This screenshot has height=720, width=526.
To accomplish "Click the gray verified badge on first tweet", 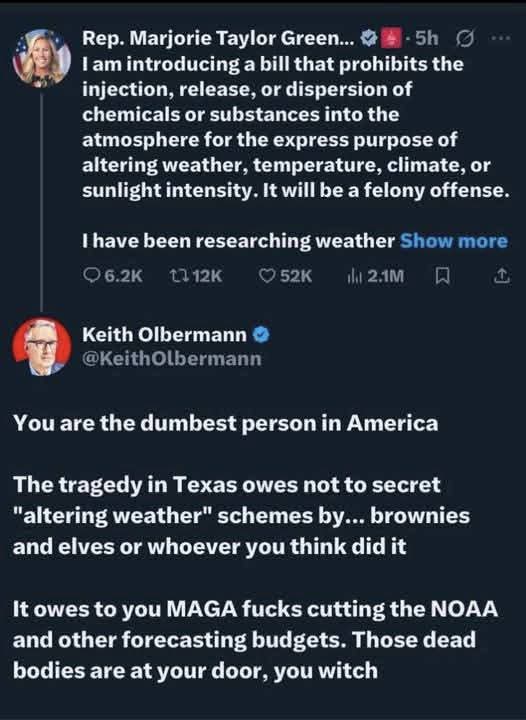I will (x=368, y=39).
